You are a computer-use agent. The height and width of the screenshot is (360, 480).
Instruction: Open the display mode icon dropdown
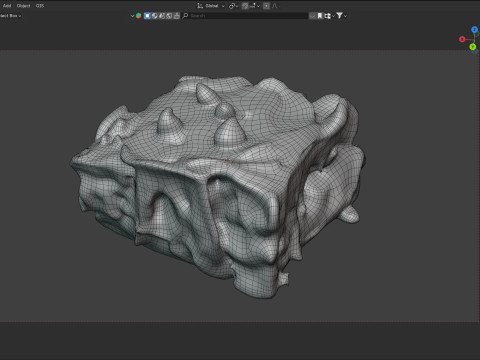point(329,16)
